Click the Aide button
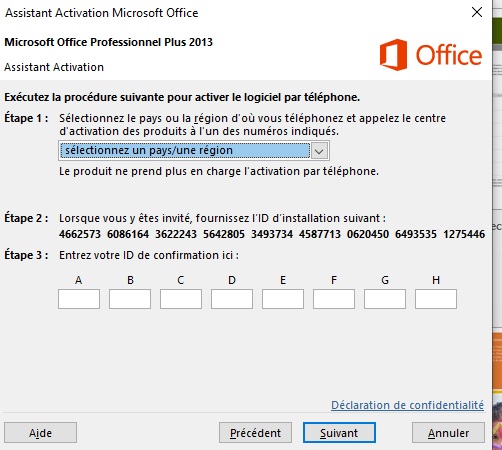This screenshot has height=450, width=502. point(40,433)
